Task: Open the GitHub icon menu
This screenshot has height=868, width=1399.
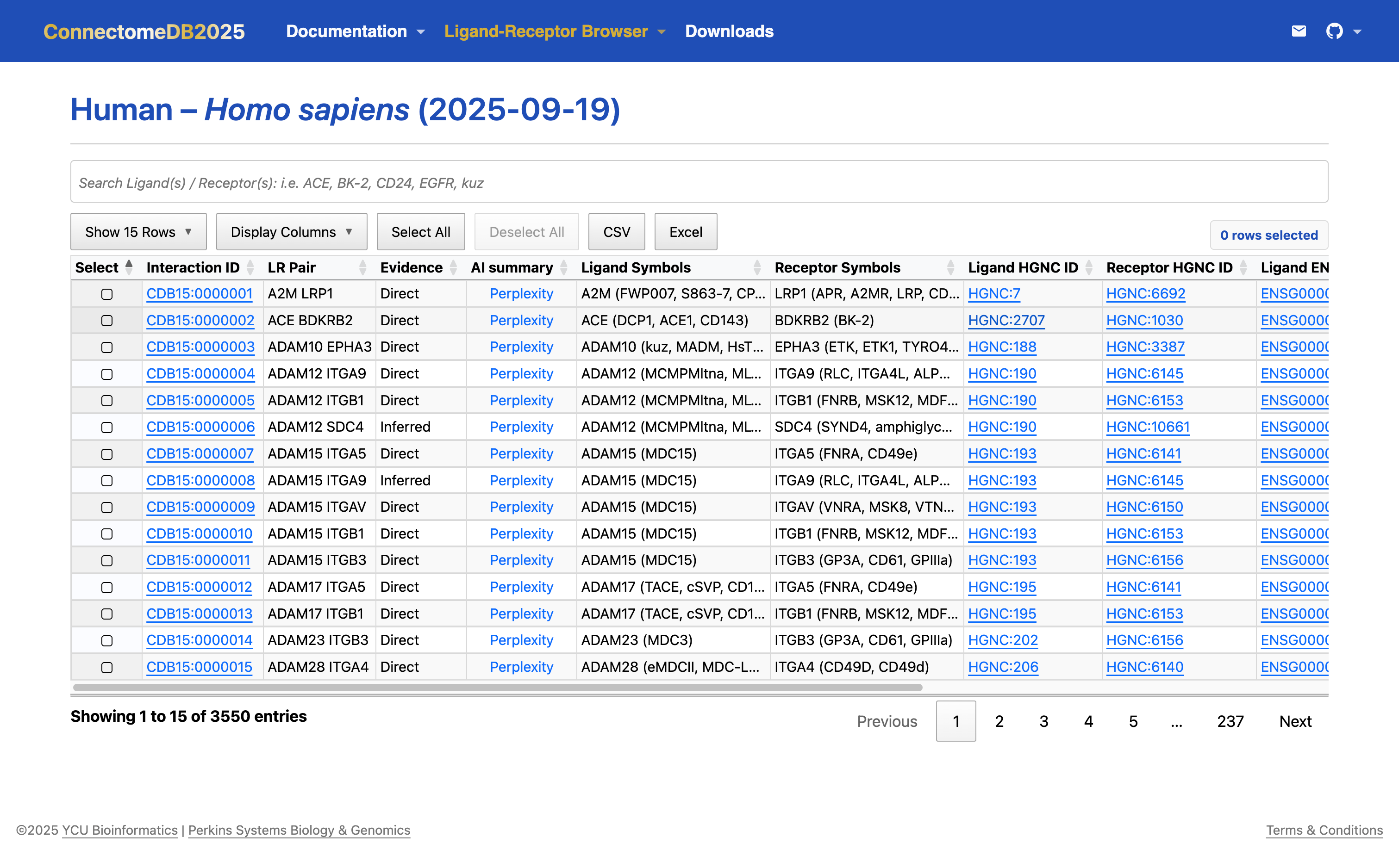Action: (x=1334, y=31)
